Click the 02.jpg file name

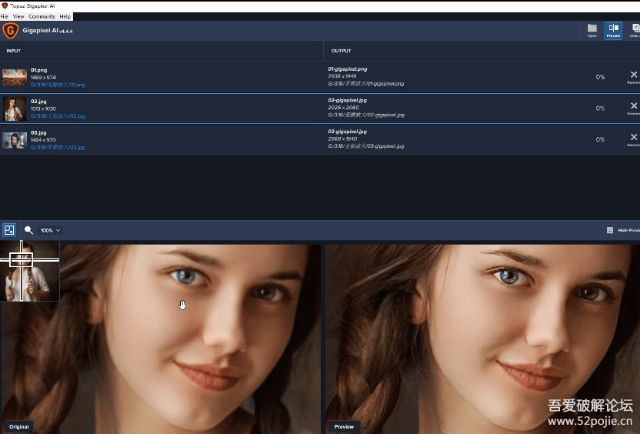(x=38, y=101)
